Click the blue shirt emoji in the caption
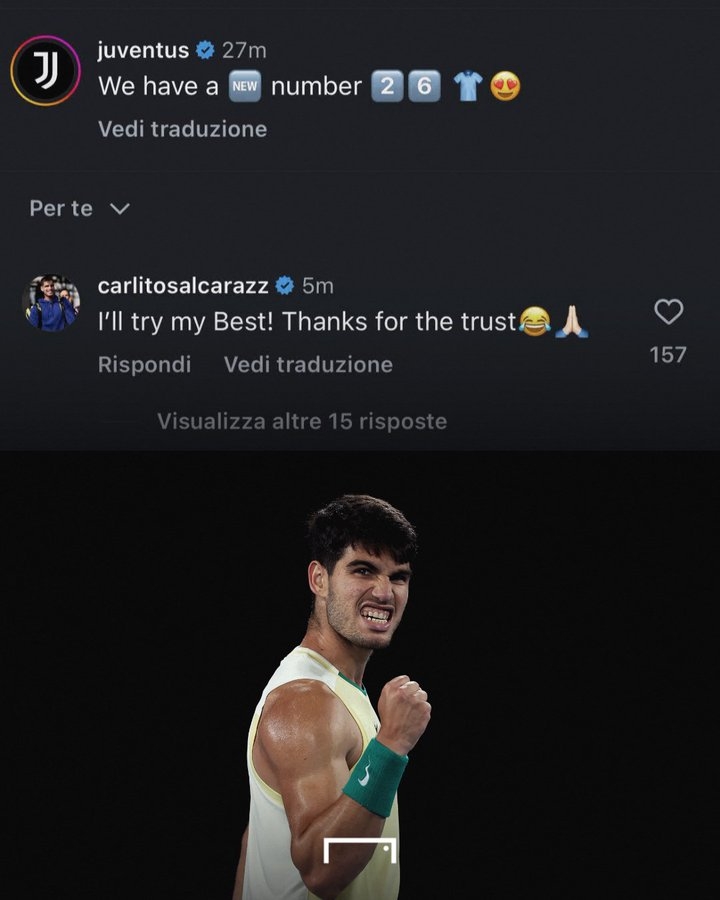The height and width of the screenshot is (900, 720). click(x=468, y=86)
